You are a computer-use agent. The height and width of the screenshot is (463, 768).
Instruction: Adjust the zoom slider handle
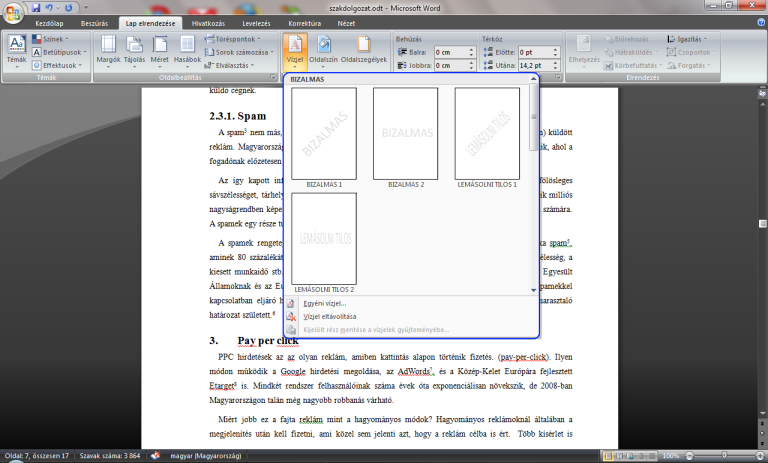(x=724, y=456)
